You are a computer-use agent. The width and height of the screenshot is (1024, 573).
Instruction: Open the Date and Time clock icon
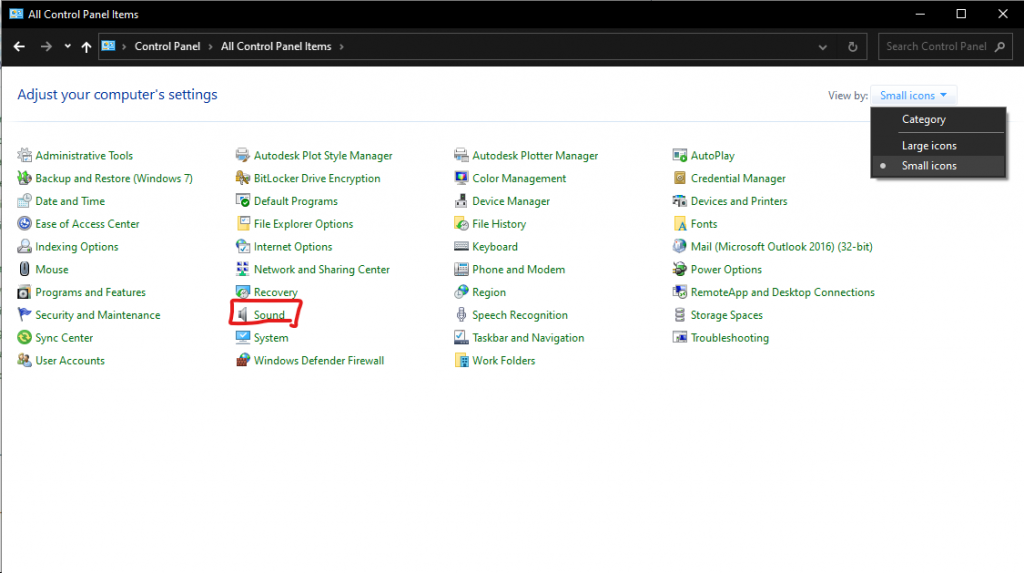click(x=24, y=201)
